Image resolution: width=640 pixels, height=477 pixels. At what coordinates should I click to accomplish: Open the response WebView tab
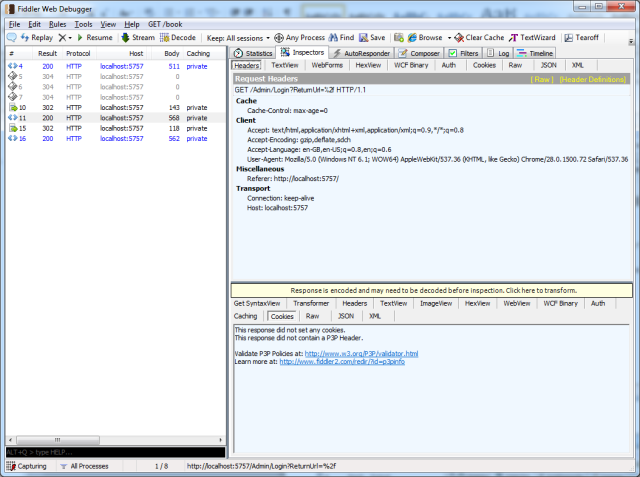coord(516,303)
